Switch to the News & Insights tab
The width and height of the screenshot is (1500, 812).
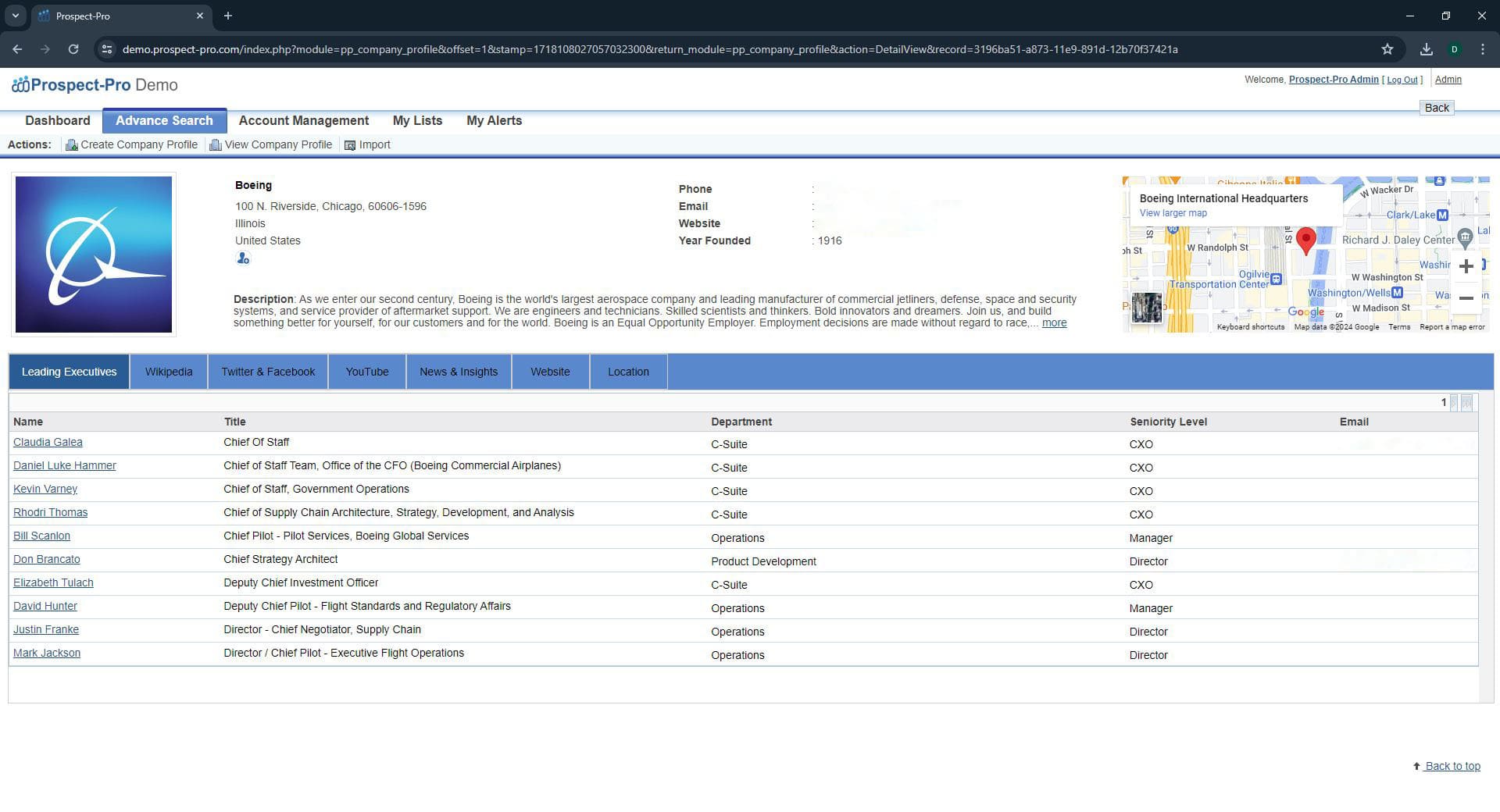(459, 372)
